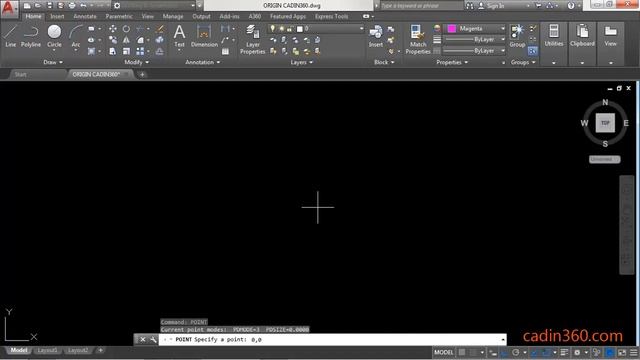Viewport: 640px width, 360px height.
Task: Open the Manage ribbon tab
Action: (x=173, y=16)
